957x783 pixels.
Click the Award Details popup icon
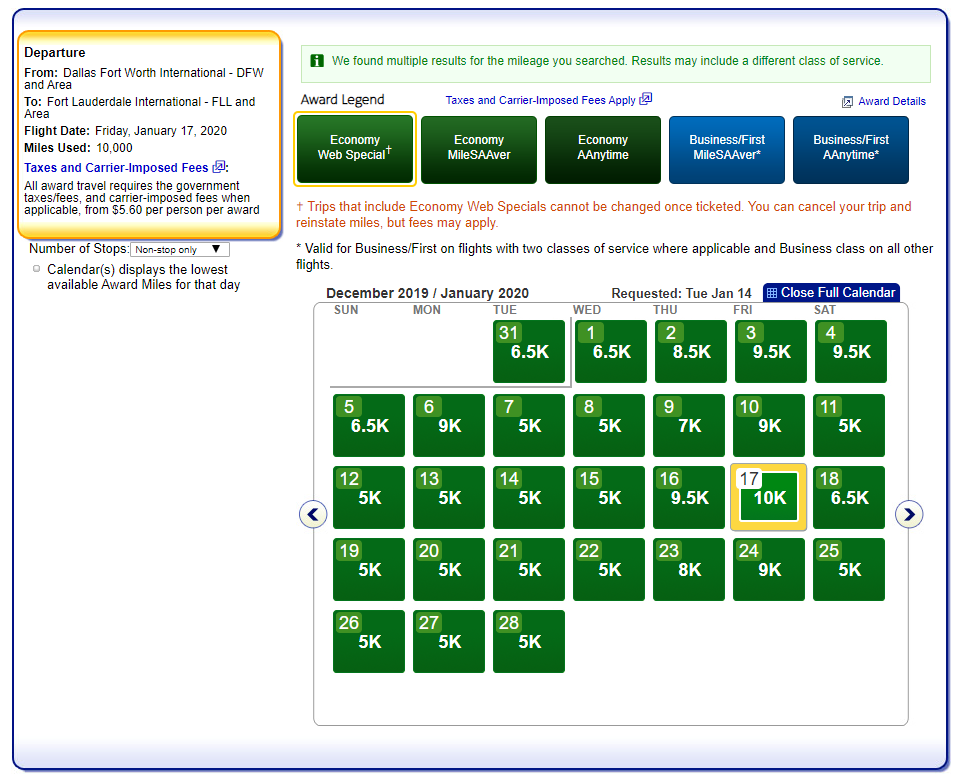pos(847,102)
